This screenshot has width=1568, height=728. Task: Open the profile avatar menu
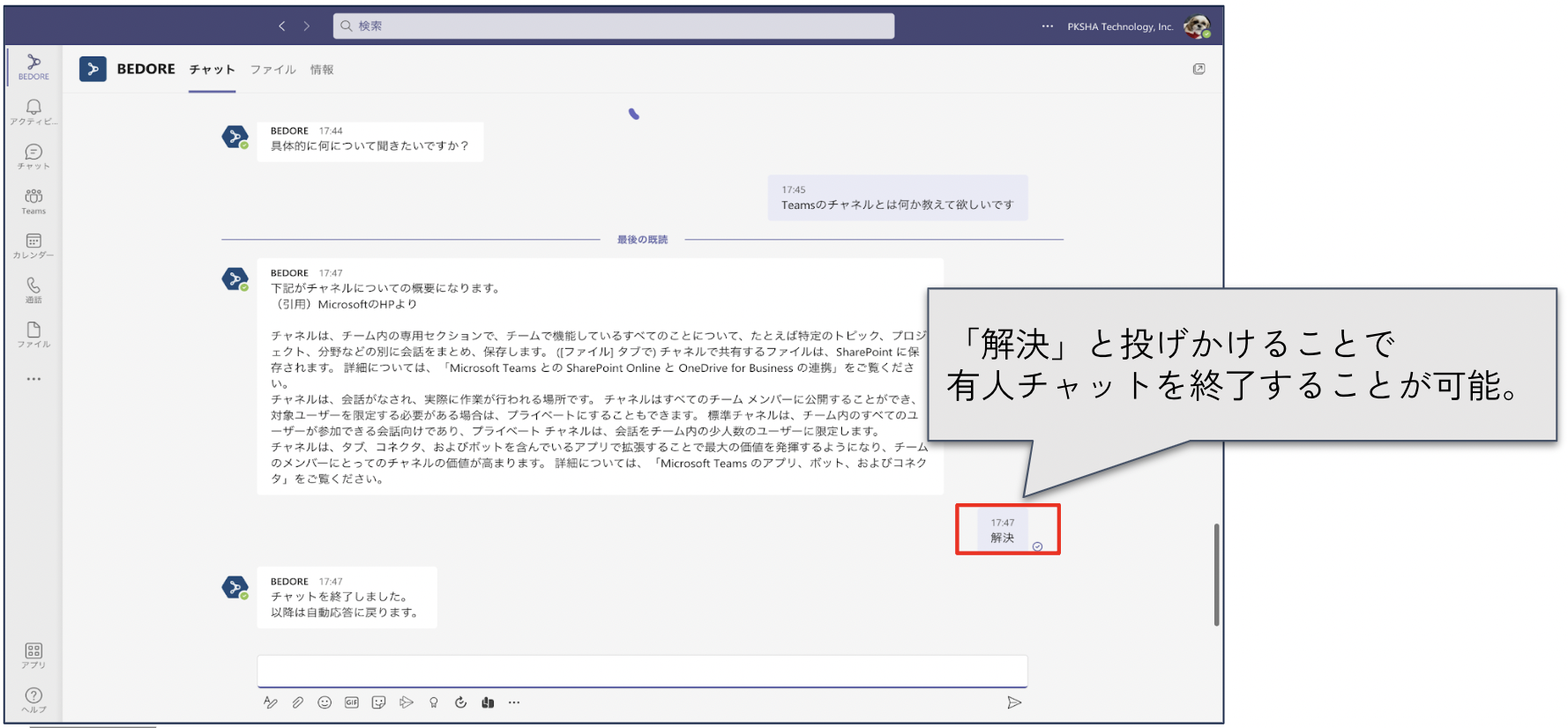[1197, 26]
